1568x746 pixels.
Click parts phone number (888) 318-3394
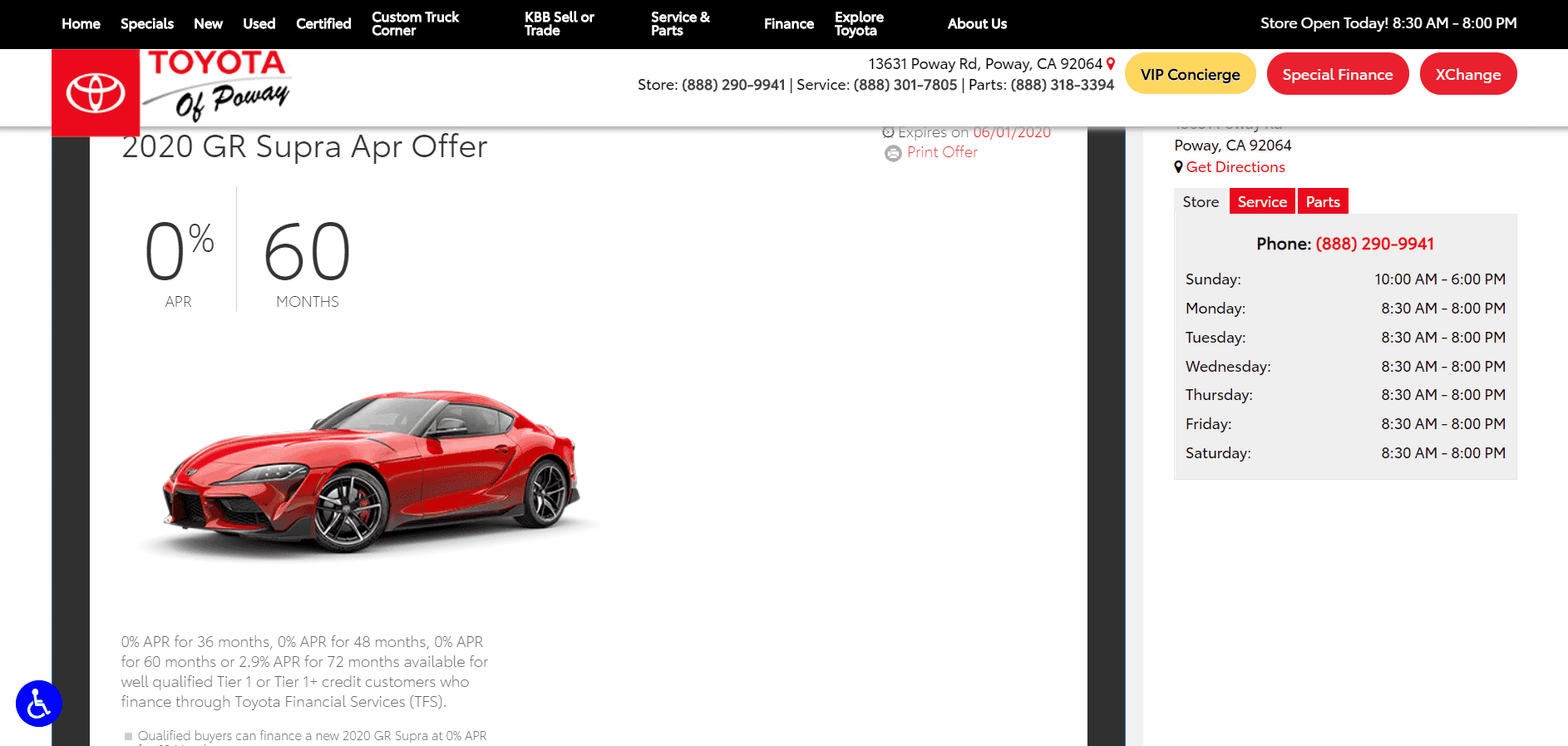[x=1063, y=85]
